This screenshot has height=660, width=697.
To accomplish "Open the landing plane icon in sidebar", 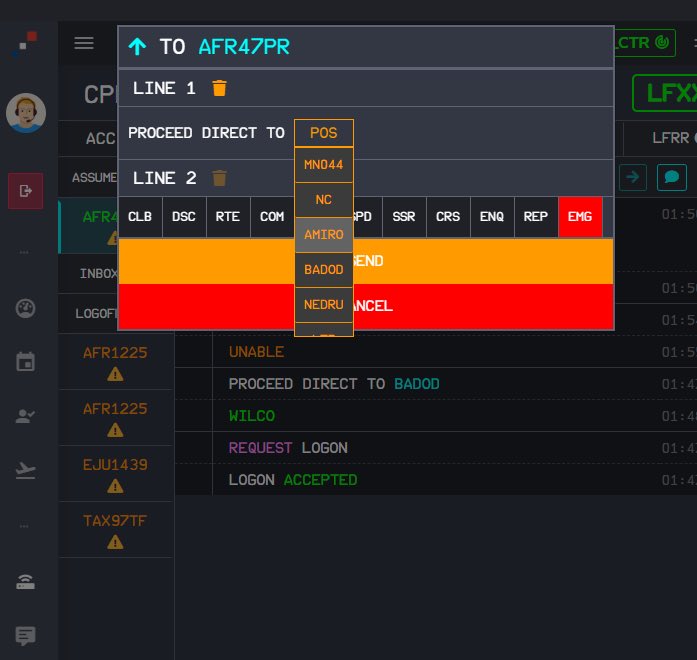I will 25,470.
